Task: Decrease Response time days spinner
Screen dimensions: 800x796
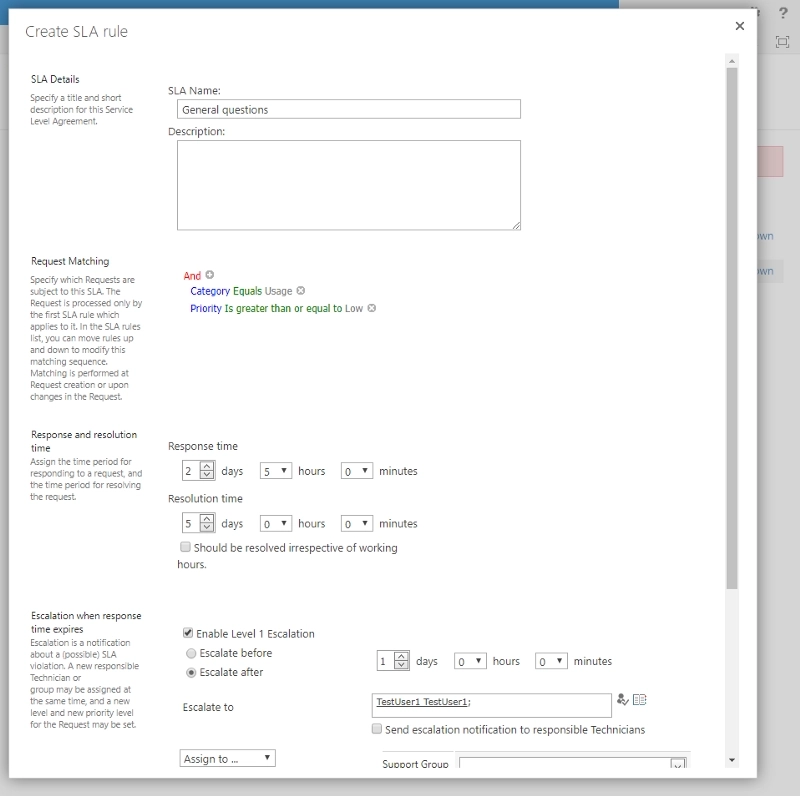Action: coord(207,475)
